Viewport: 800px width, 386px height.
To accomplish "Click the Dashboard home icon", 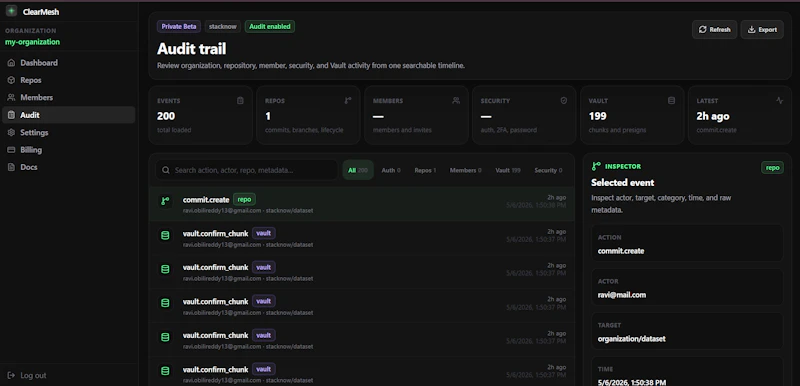I will [x=11, y=63].
